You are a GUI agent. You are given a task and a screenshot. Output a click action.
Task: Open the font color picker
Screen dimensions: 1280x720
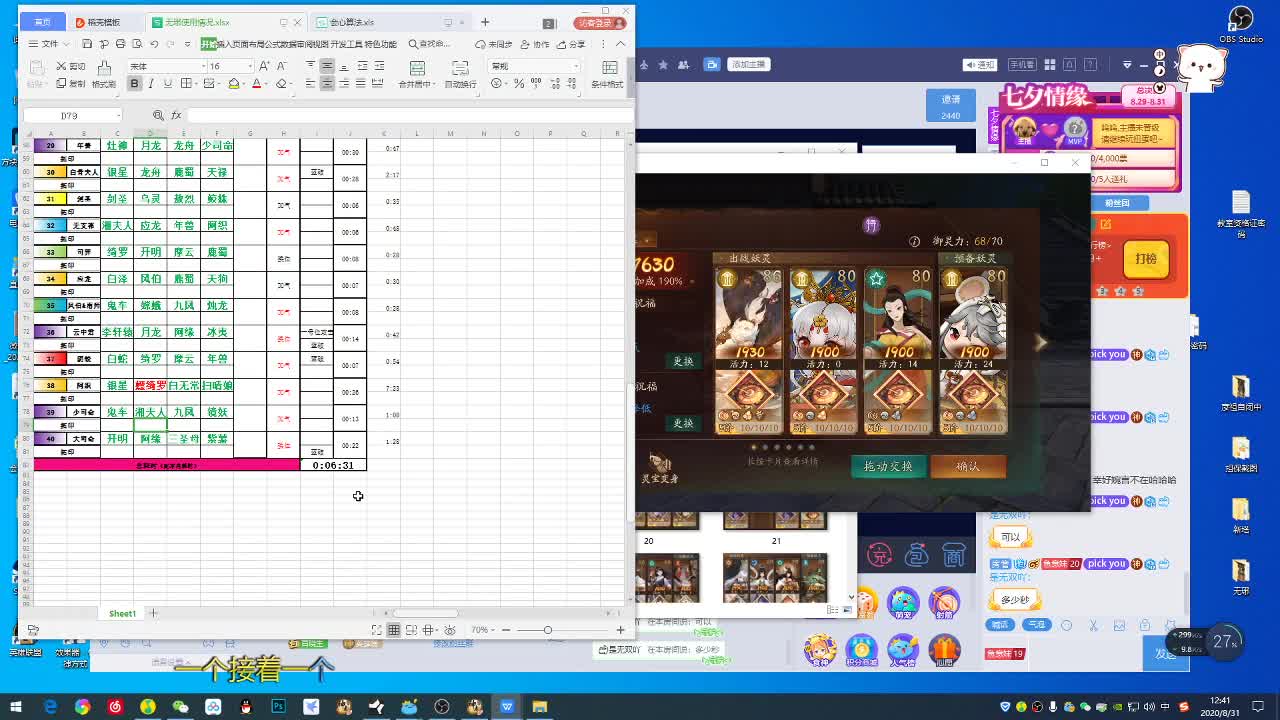tap(256, 83)
